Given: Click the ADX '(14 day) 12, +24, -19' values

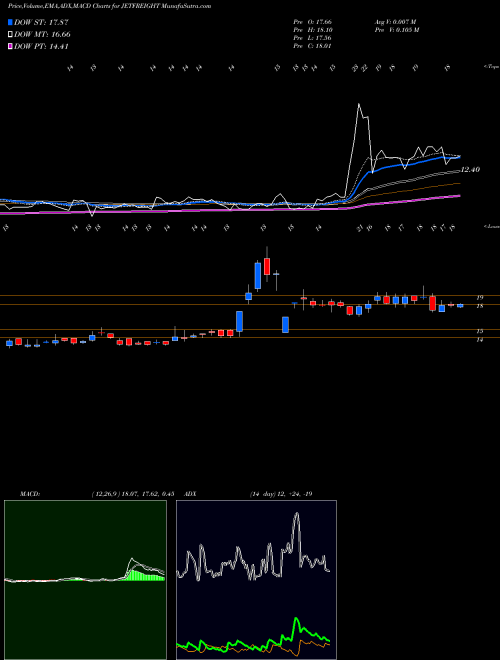Looking at the screenshot, I should 281,494.
